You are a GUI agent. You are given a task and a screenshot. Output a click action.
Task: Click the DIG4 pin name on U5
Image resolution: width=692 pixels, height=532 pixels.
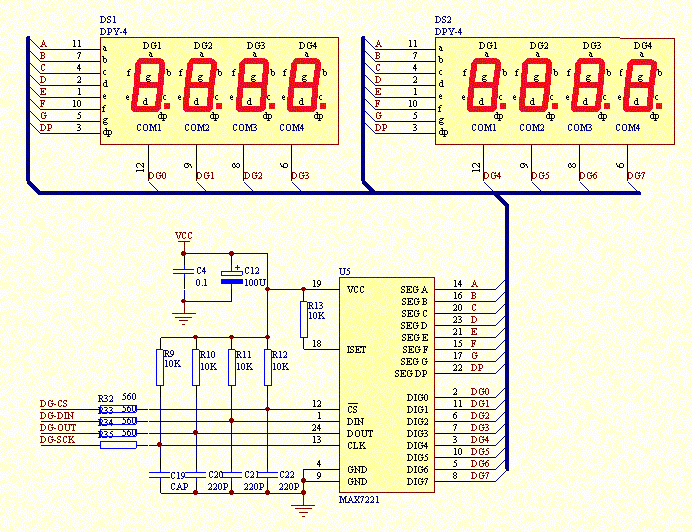point(417,445)
